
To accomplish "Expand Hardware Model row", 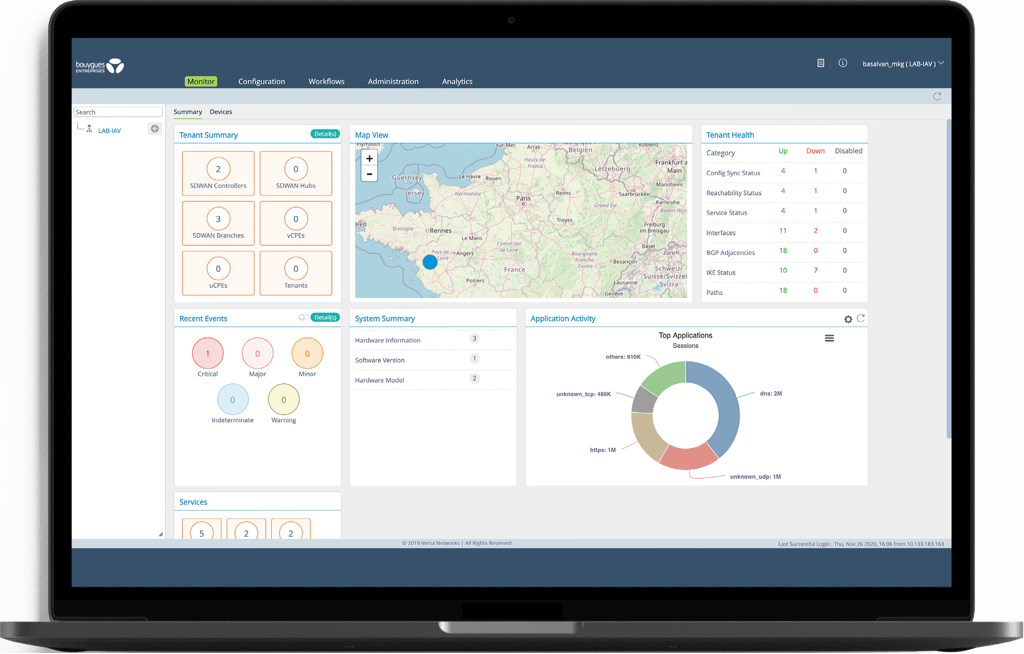I will pyautogui.click(x=433, y=380).
